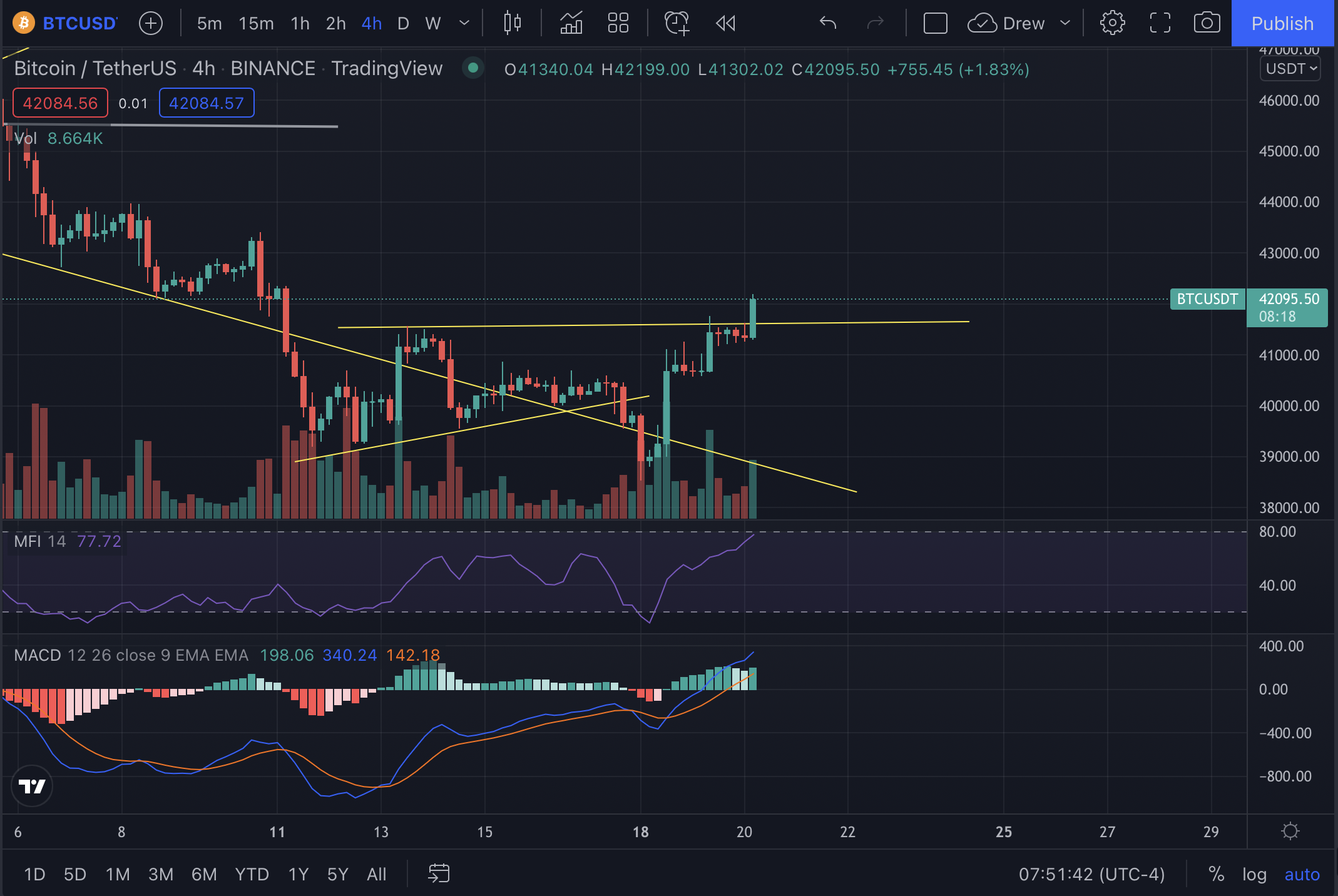
Task: Select the MFI 14 indicator legend
Action: (x=68, y=541)
